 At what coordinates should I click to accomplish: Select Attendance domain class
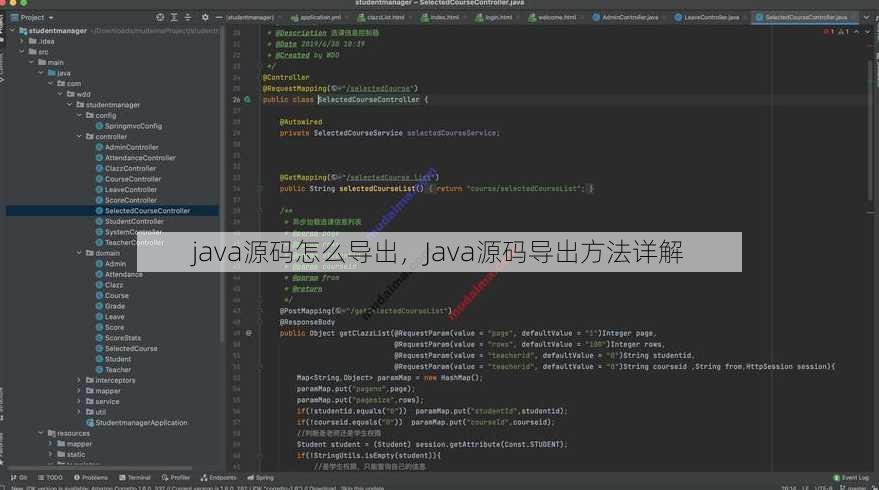tap(119, 275)
